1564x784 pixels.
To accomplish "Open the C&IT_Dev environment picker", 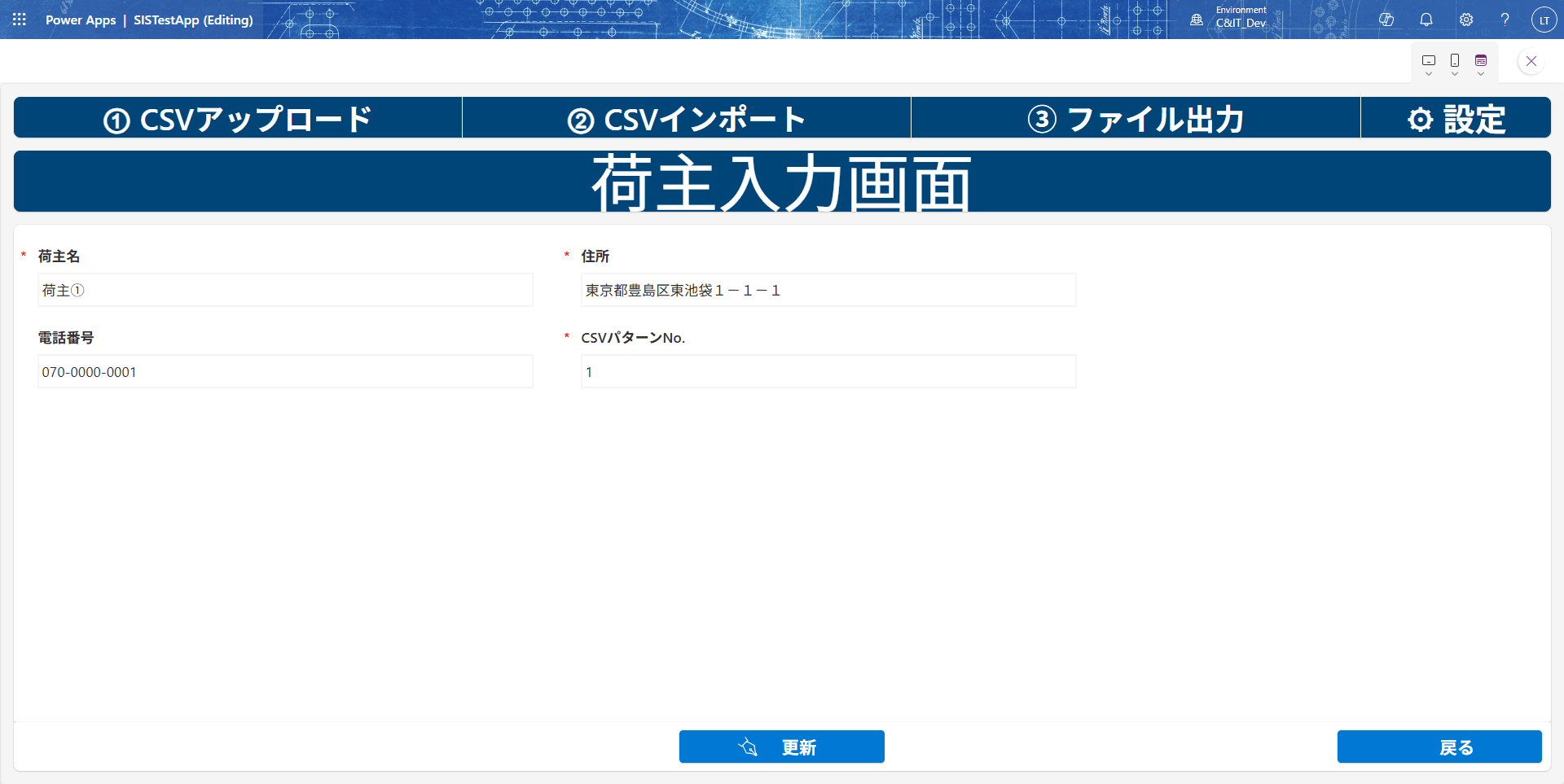I will [1231, 20].
